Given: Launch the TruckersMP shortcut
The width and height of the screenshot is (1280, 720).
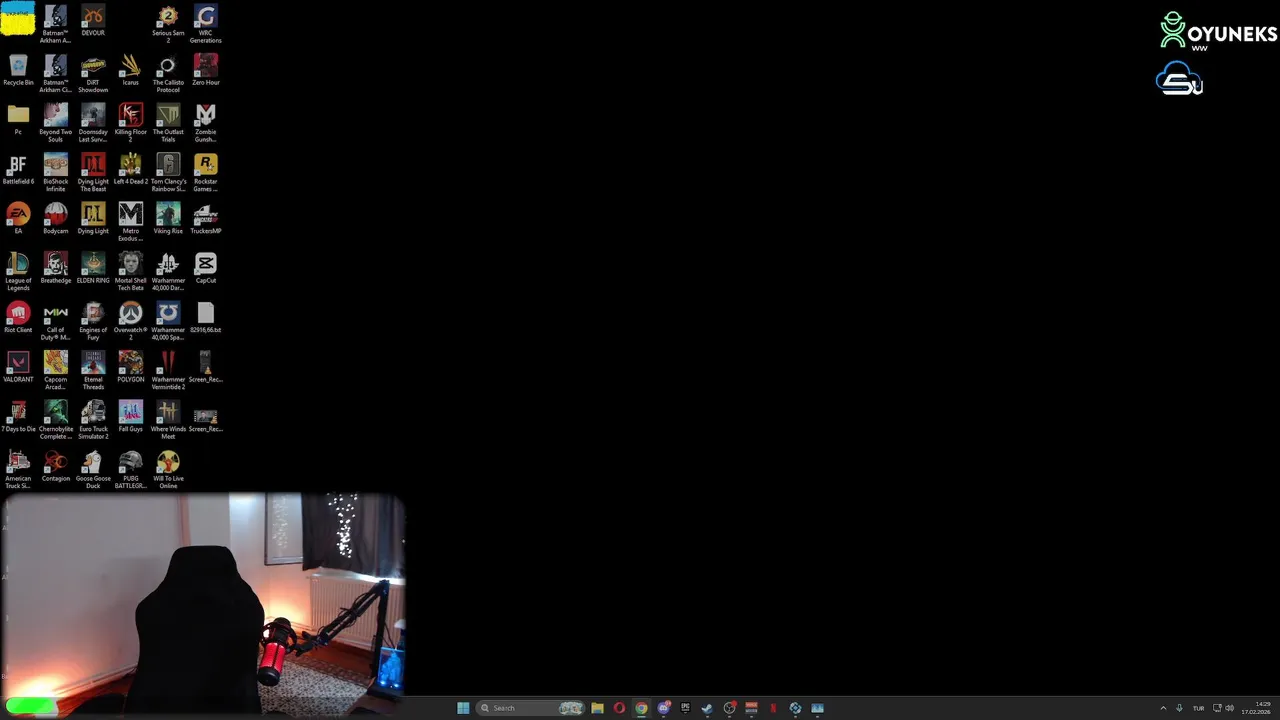Looking at the screenshot, I should click(205, 218).
